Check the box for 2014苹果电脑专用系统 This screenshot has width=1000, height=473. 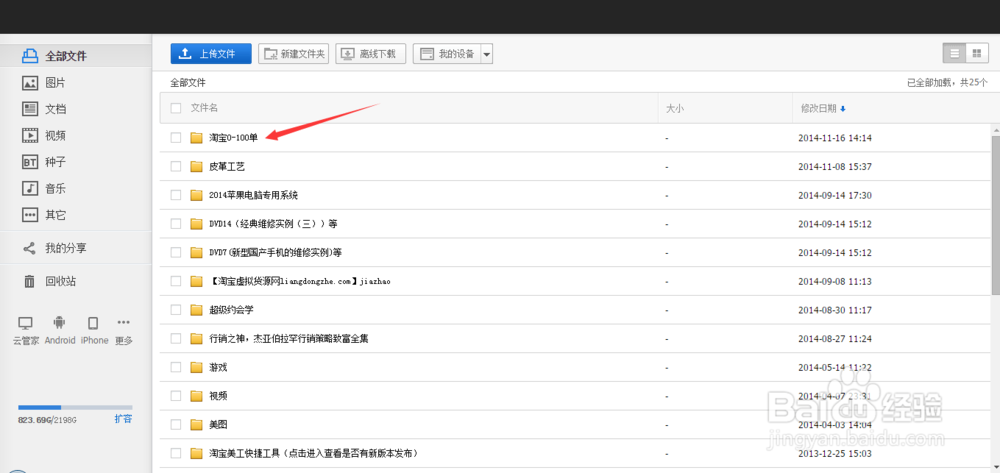[x=176, y=195]
